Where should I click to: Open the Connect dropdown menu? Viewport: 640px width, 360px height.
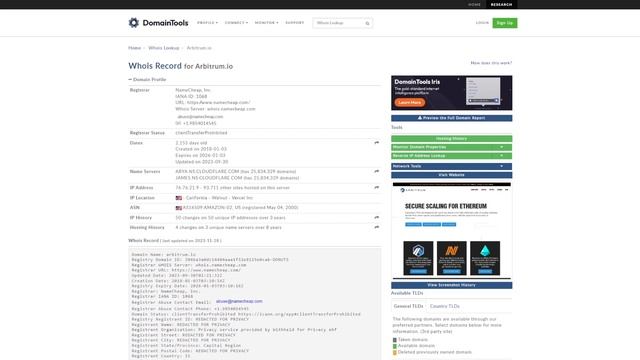[x=236, y=23]
